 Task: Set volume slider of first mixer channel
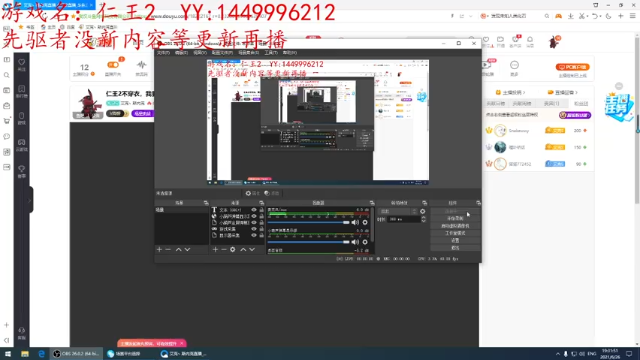point(309,222)
